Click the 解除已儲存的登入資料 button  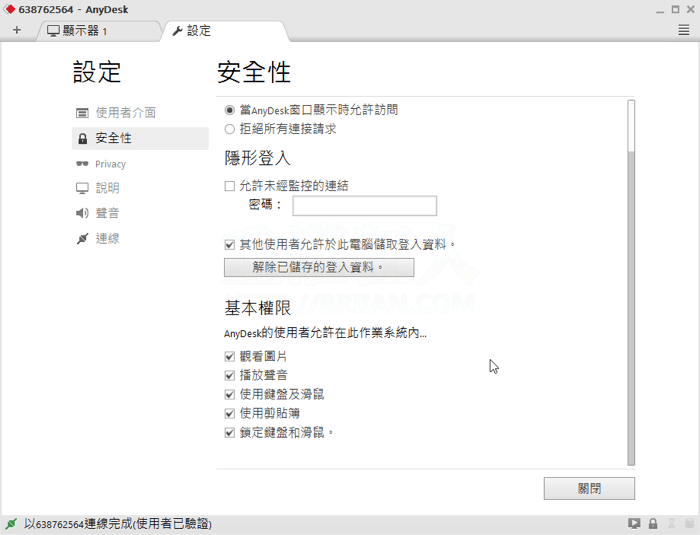pos(318,267)
